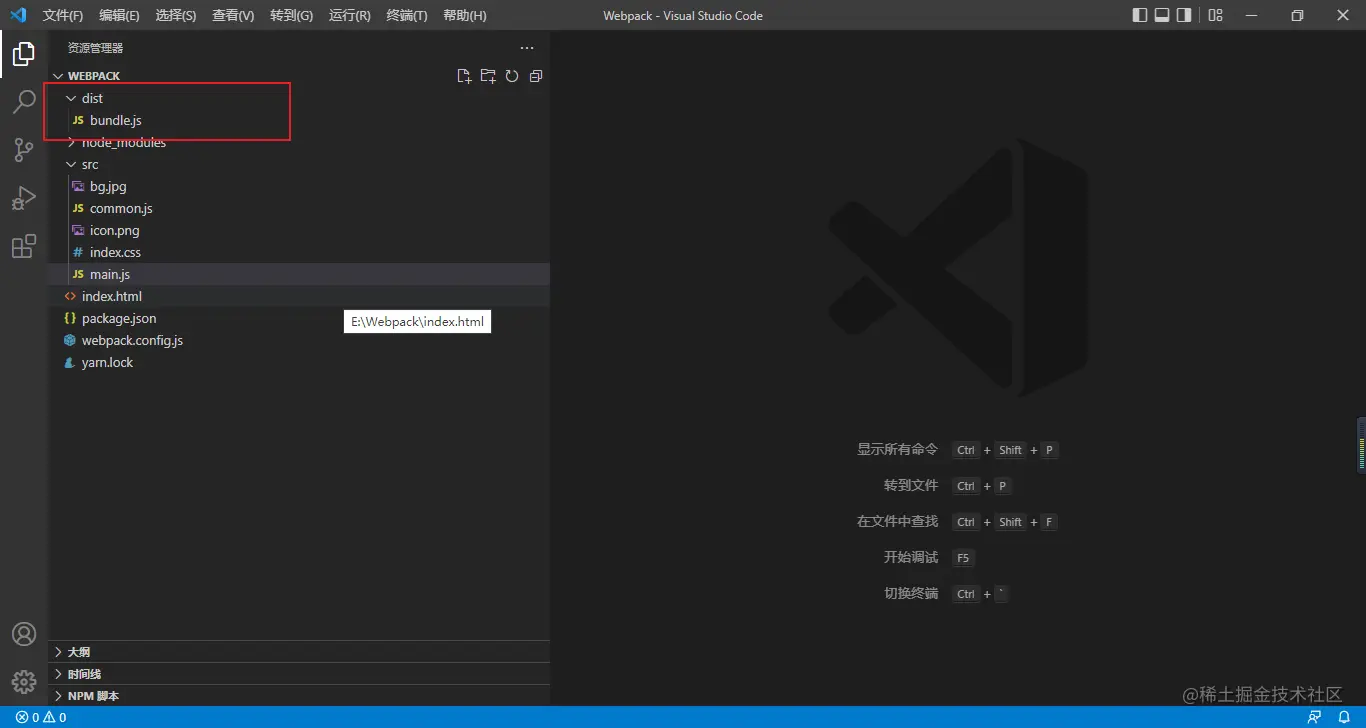Open the Explorer view in activity bar
The width and height of the screenshot is (1366, 728).
[24, 54]
